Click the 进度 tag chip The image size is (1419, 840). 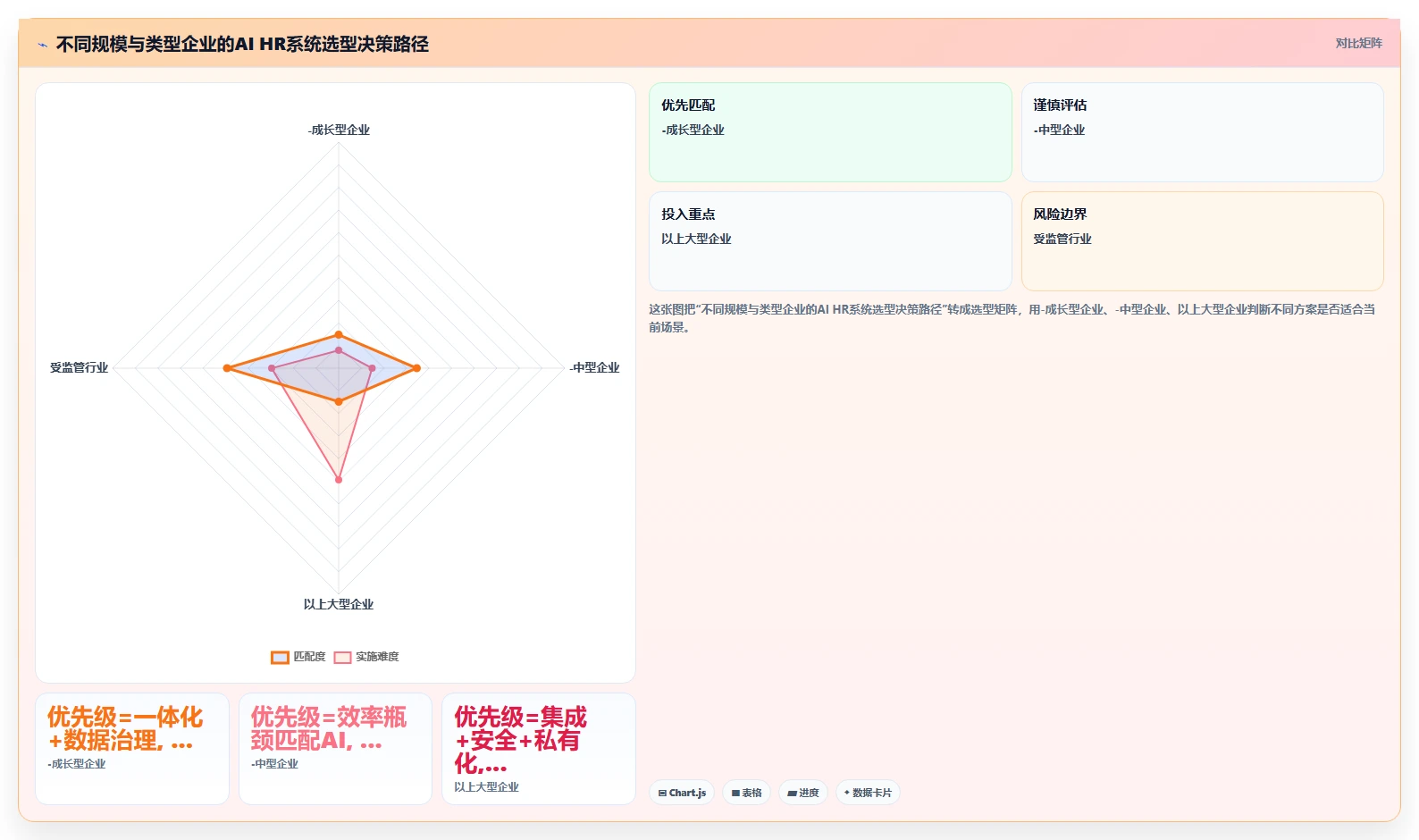[803, 793]
